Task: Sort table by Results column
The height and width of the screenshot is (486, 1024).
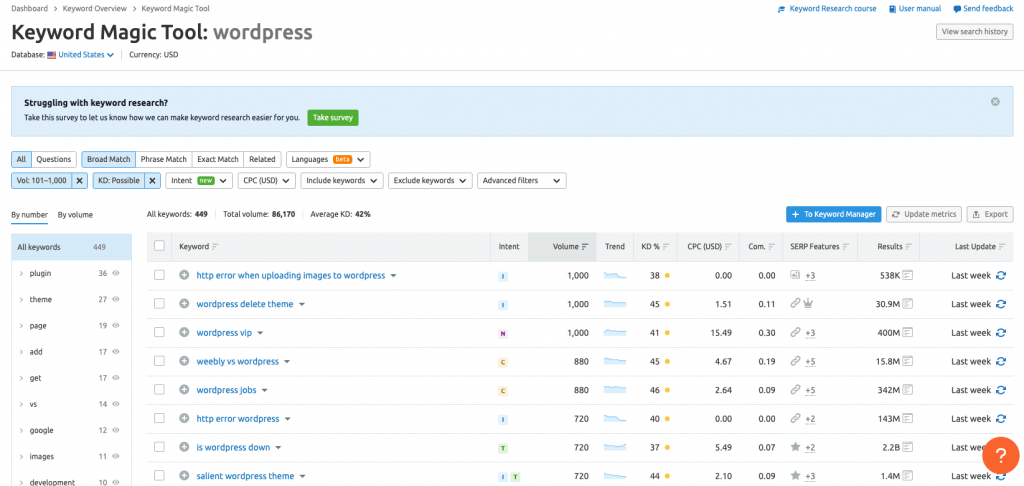Action: [893, 247]
